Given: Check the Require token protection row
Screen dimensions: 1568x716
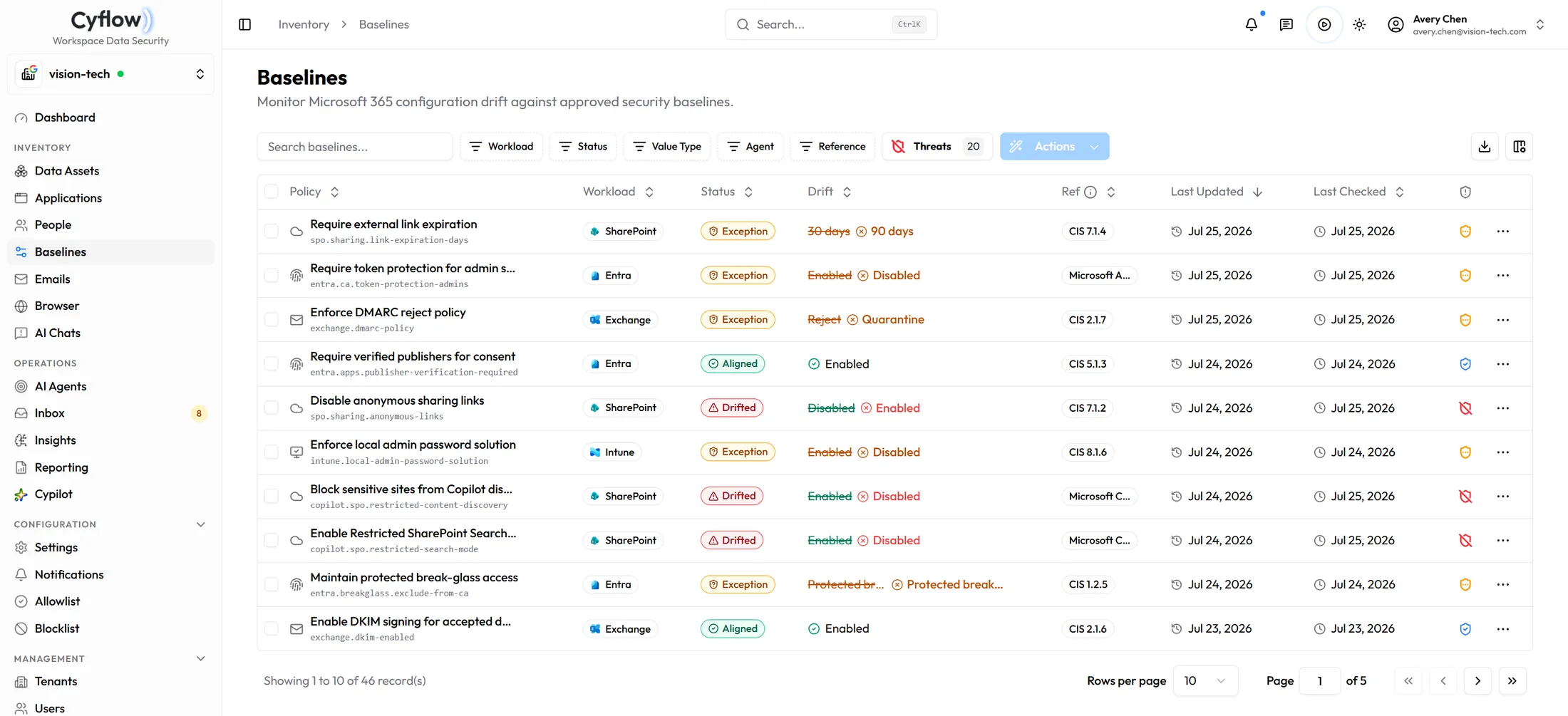Looking at the screenshot, I should pos(272,275).
